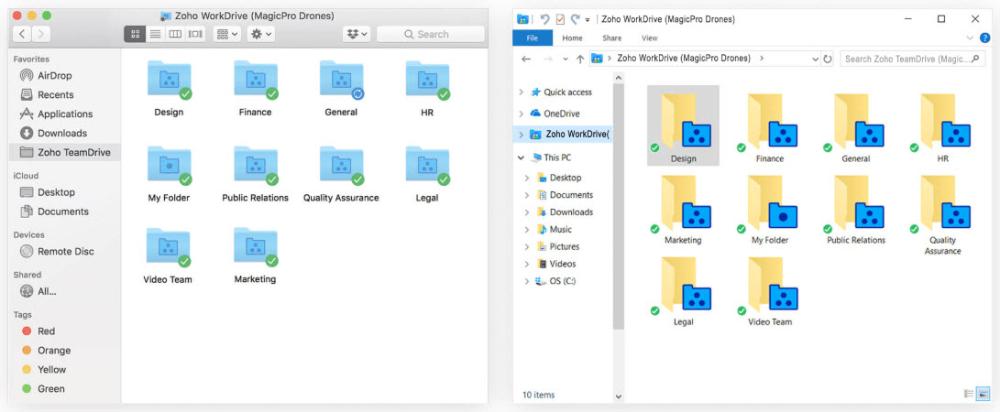1000x412 pixels.
Task: Collapse This PC in Explorer tree
Action: click(521, 157)
